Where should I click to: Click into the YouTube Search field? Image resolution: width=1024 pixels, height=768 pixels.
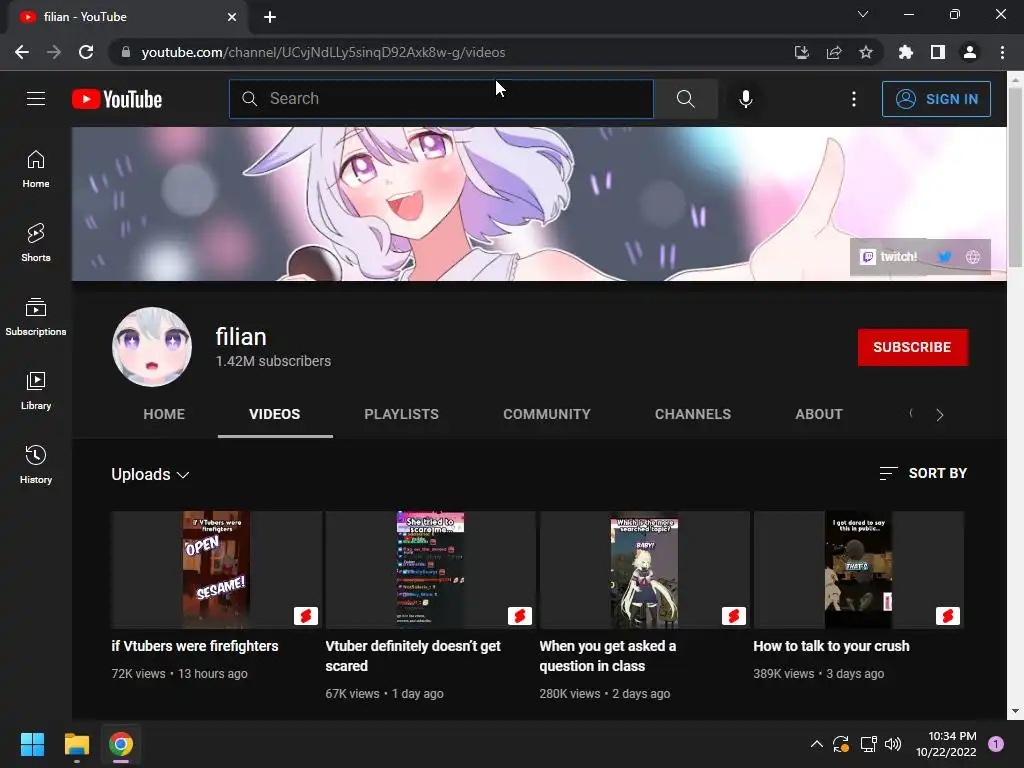tap(441, 99)
